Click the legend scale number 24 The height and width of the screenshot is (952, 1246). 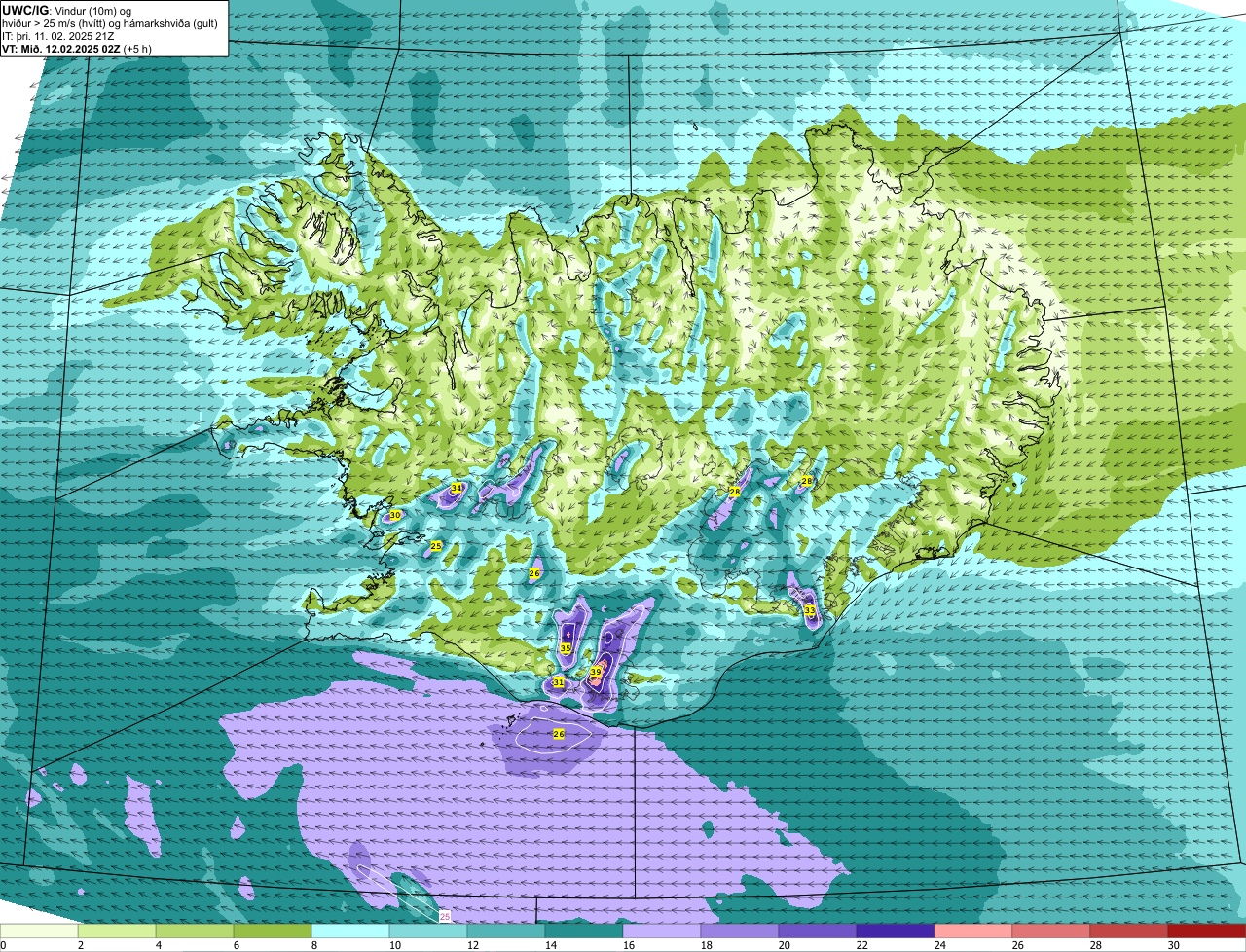[x=940, y=945]
